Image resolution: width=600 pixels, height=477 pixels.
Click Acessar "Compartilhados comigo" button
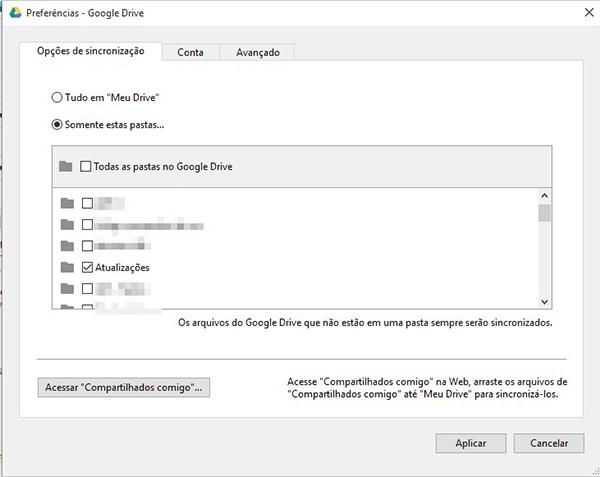coord(124,387)
